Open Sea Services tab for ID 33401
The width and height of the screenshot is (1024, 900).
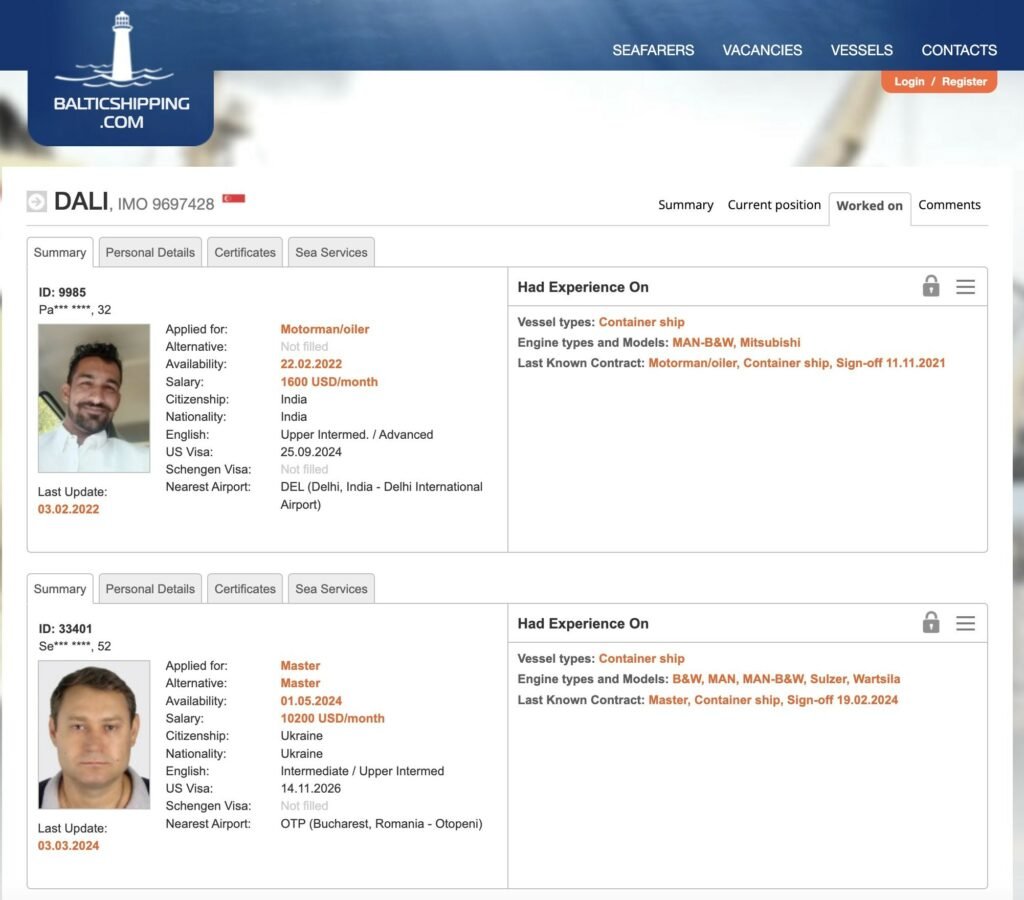[x=331, y=588]
